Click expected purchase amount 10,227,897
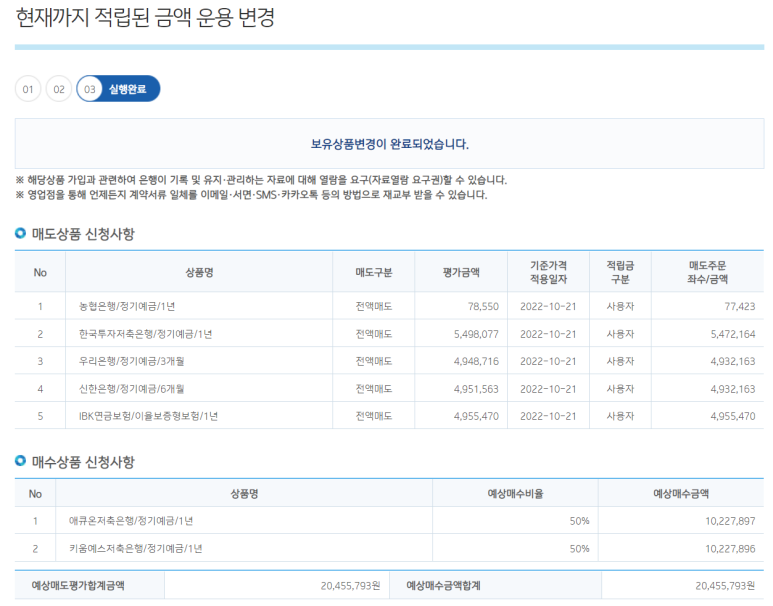This screenshot has width=773, height=606. (x=730, y=521)
